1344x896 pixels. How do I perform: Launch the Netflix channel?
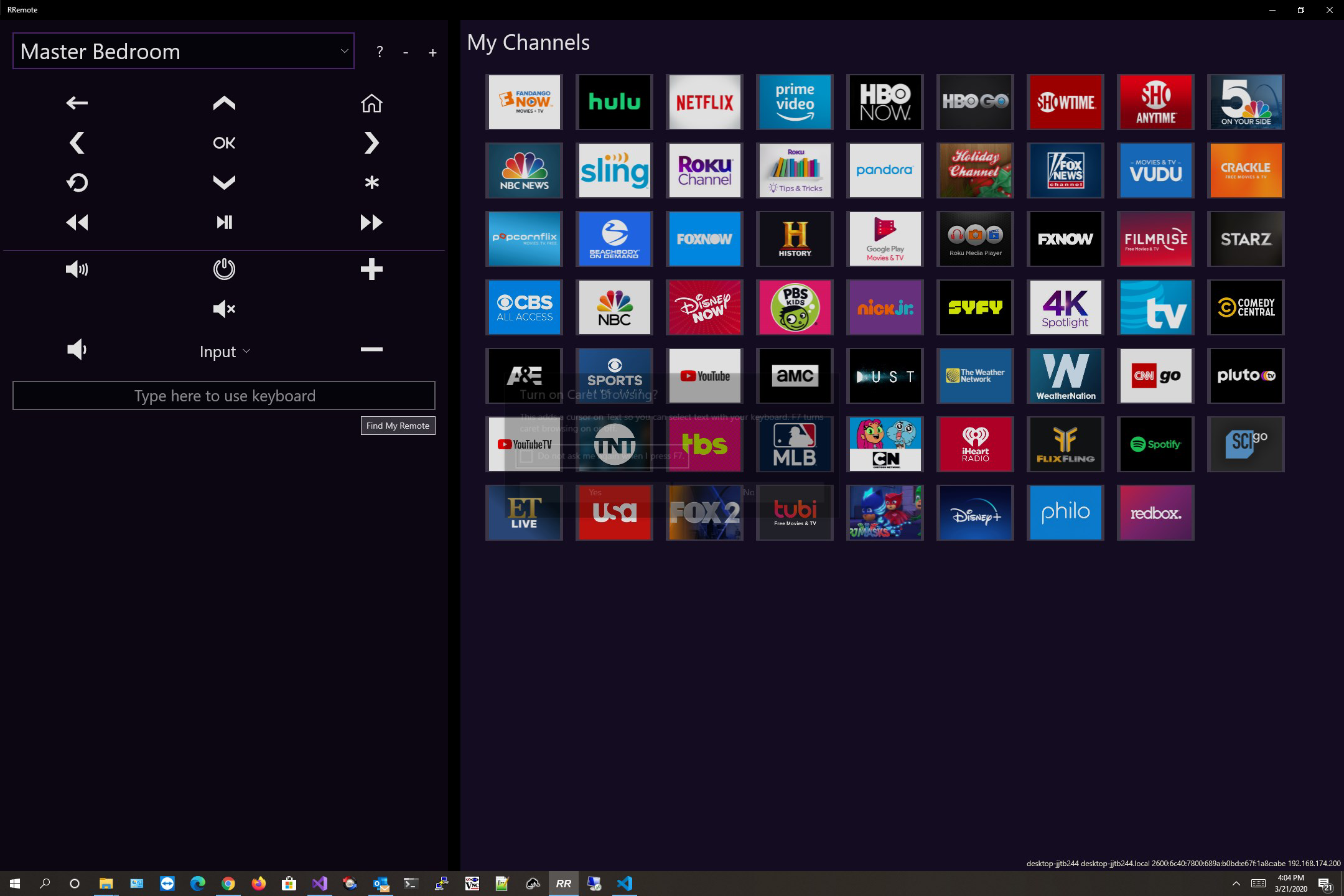click(x=704, y=101)
